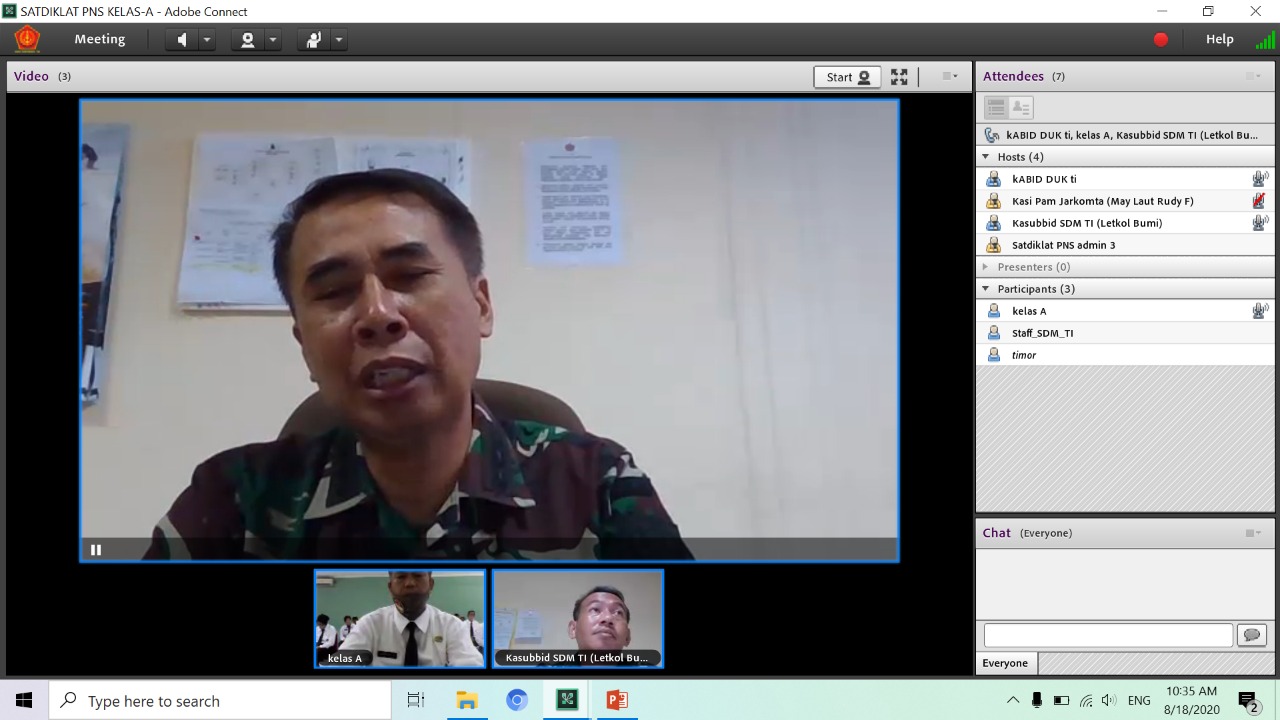Check the green connection status bars
Screen dimensions: 1280x720
point(1265,40)
